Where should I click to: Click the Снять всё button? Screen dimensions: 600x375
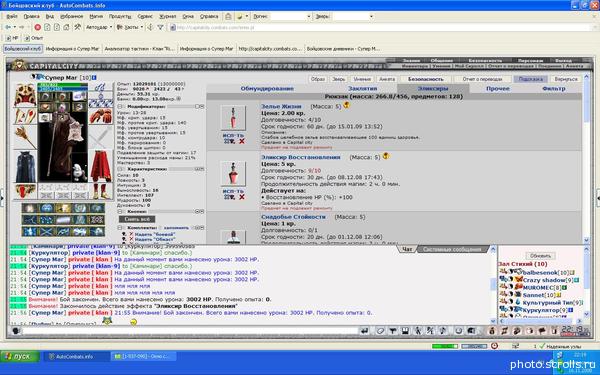tap(137, 219)
